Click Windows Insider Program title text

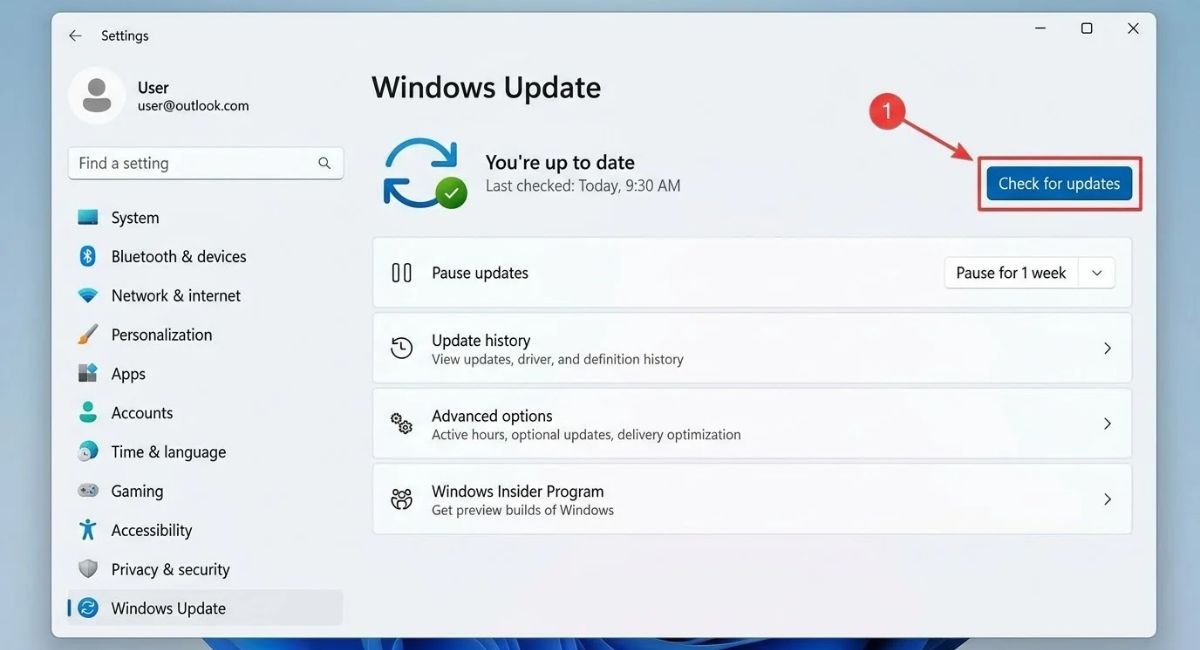pos(518,491)
